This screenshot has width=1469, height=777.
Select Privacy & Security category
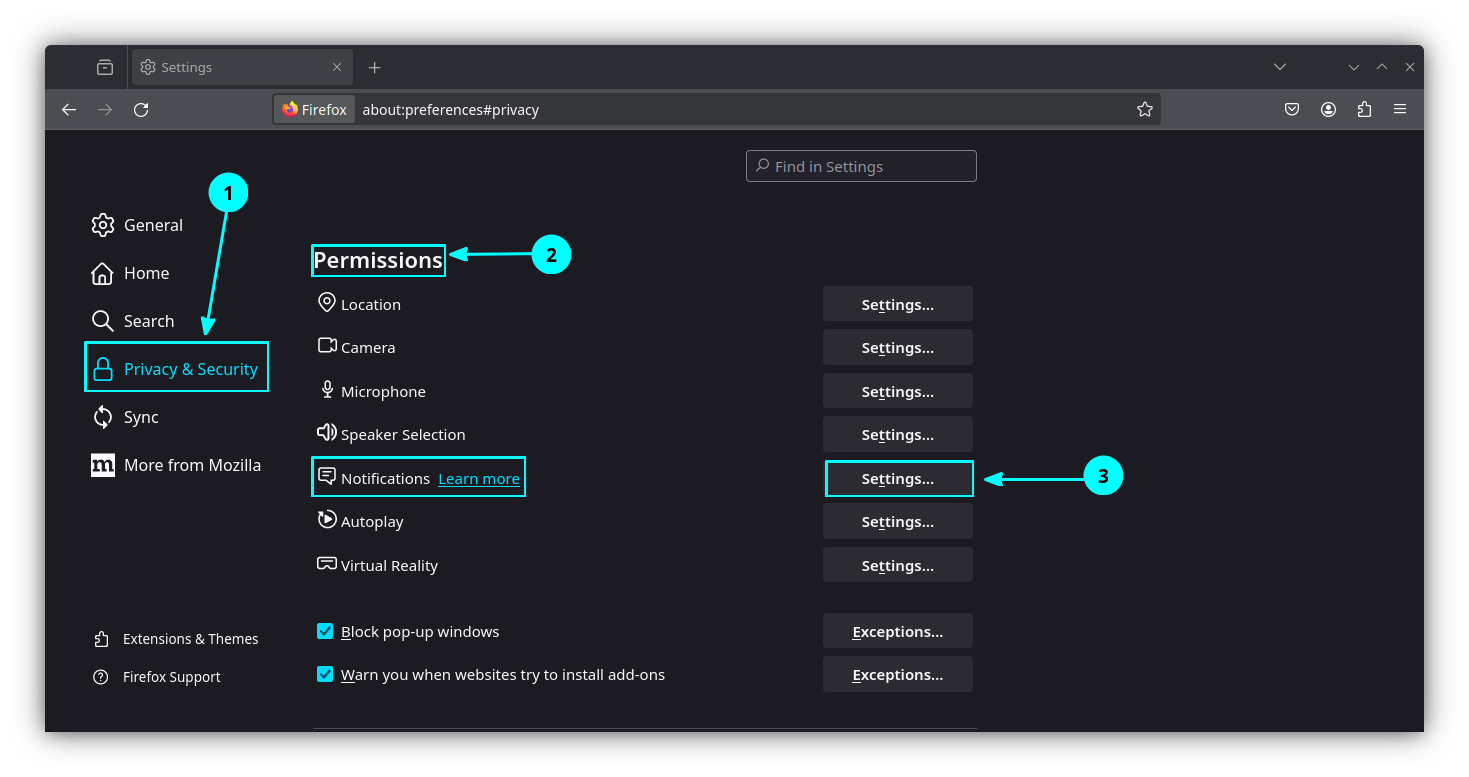(177, 369)
